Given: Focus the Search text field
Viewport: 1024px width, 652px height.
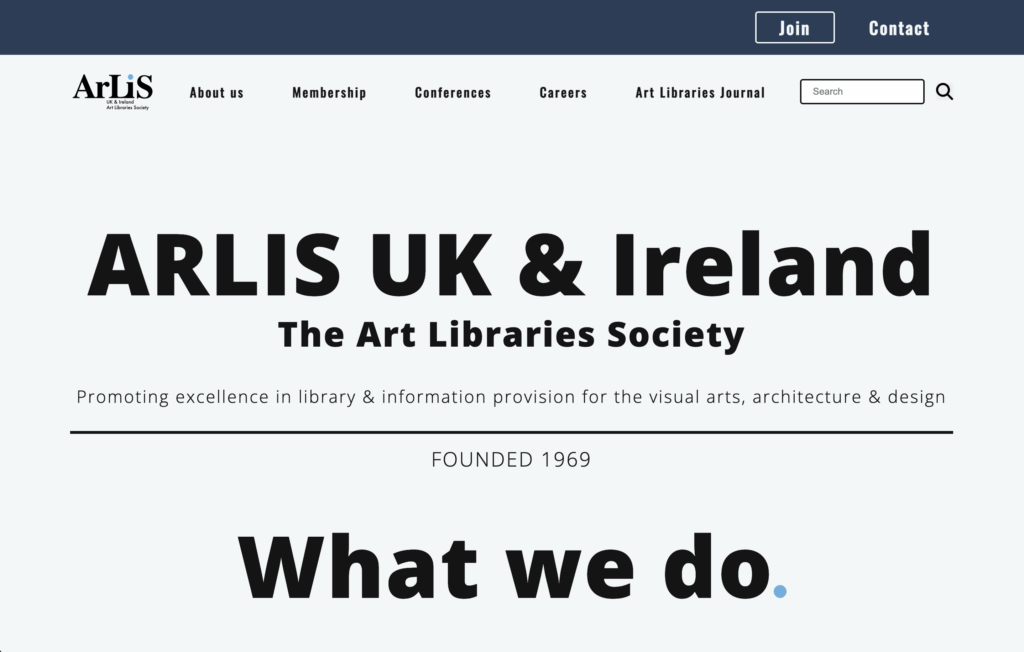Looking at the screenshot, I should click(x=861, y=92).
